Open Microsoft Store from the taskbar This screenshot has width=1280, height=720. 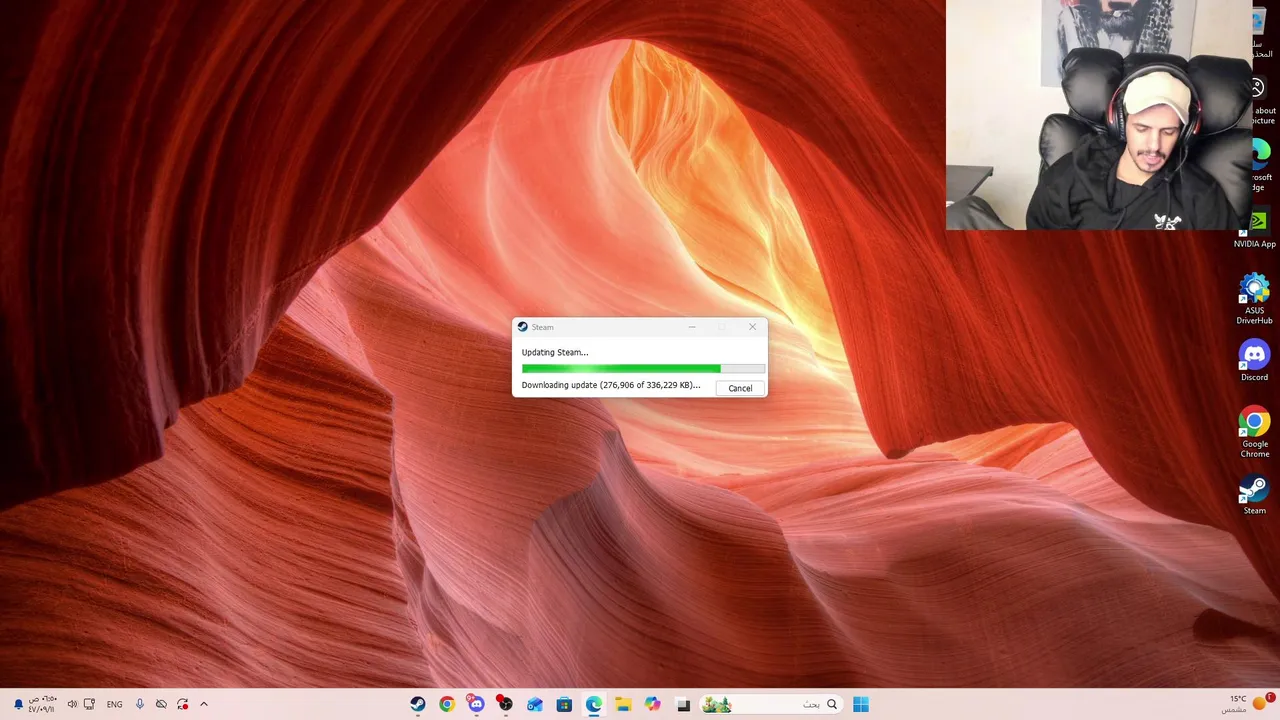coord(564,704)
